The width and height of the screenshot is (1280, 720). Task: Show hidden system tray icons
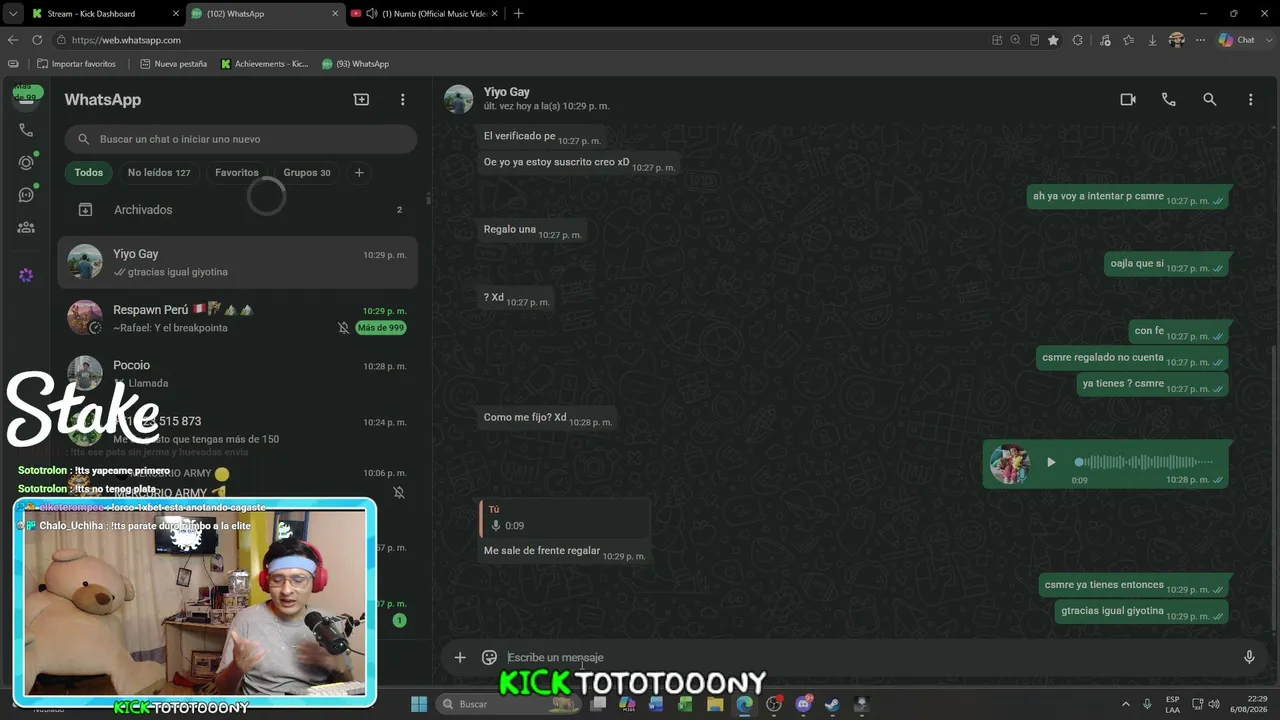[1125, 704]
